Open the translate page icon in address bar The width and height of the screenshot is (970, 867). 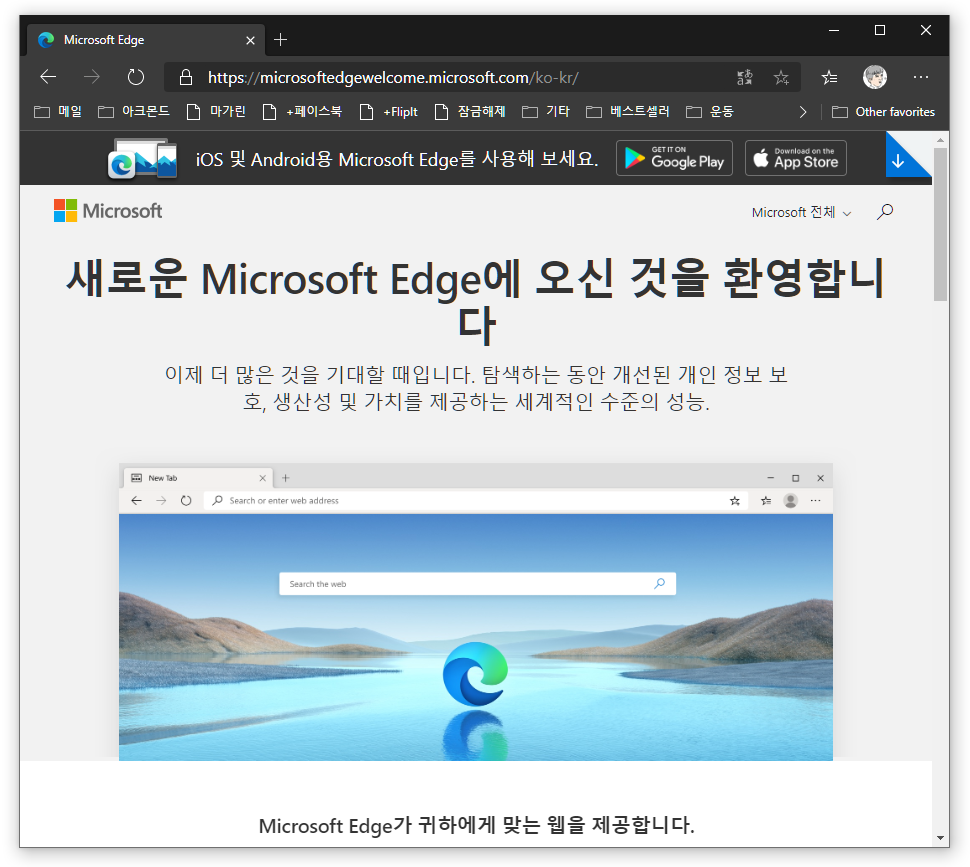tap(745, 77)
